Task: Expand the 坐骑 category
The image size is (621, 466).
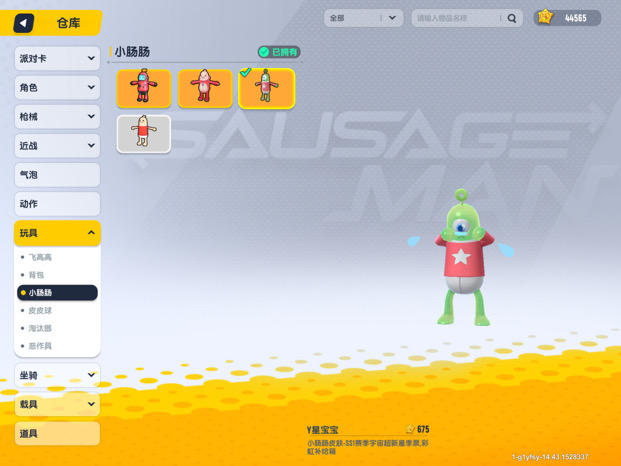Action: tap(57, 375)
